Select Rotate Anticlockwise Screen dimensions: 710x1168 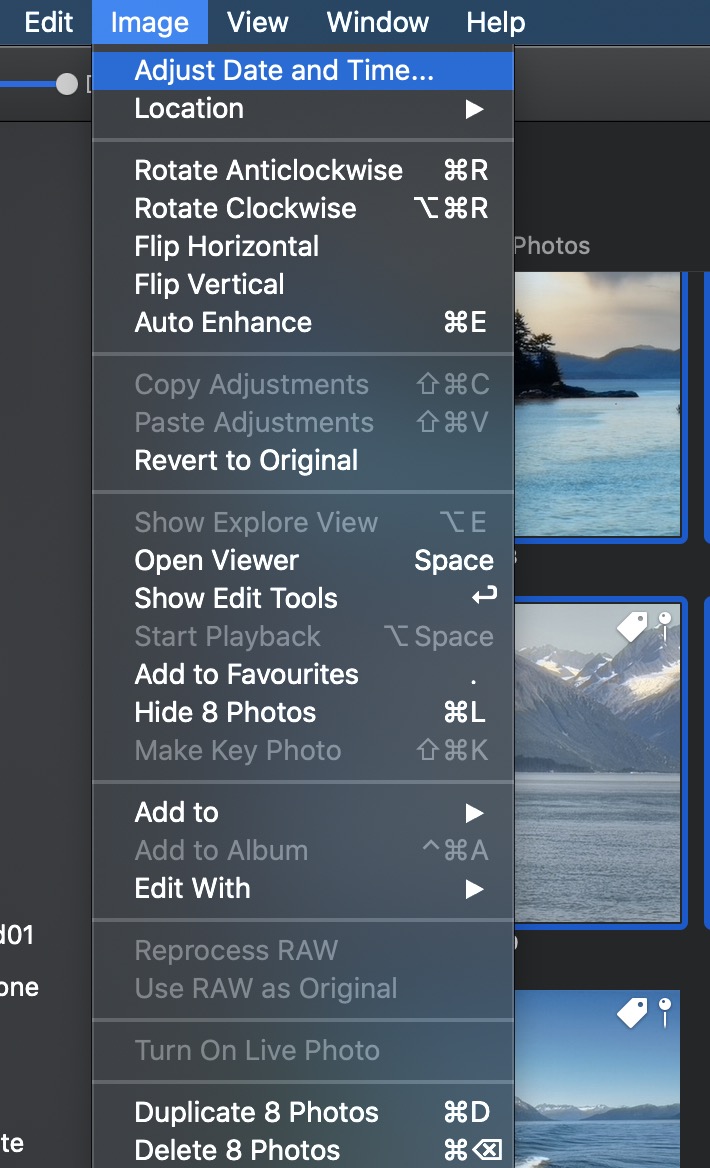tap(268, 170)
